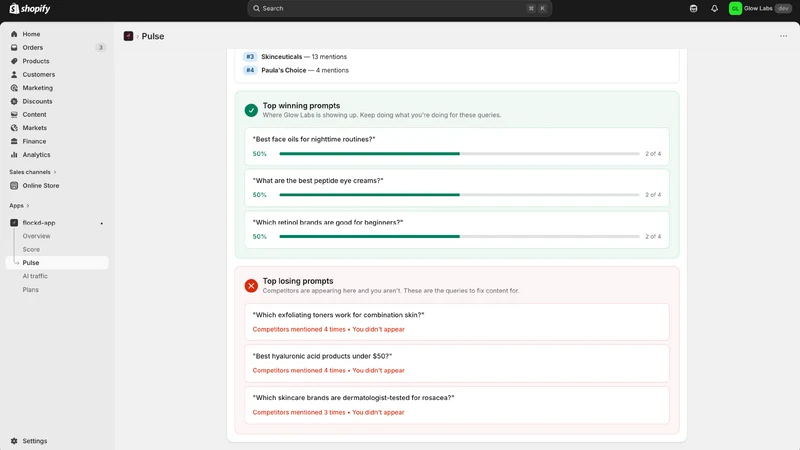The width and height of the screenshot is (800, 450).
Task: Open the Glow Labs account menu
Action: point(760,9)
